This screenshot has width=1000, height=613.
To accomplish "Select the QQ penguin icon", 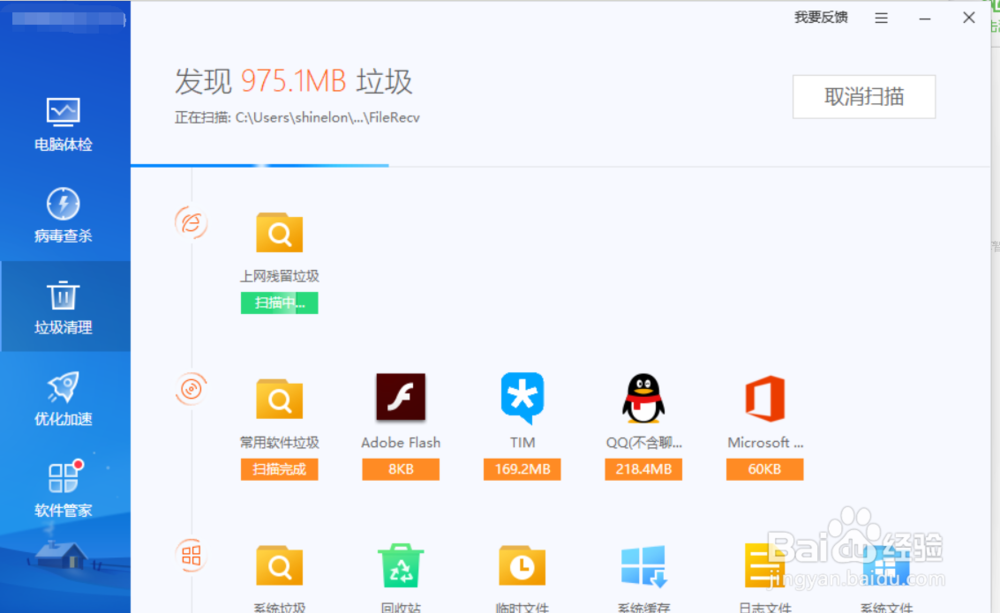I will point(643,398).
